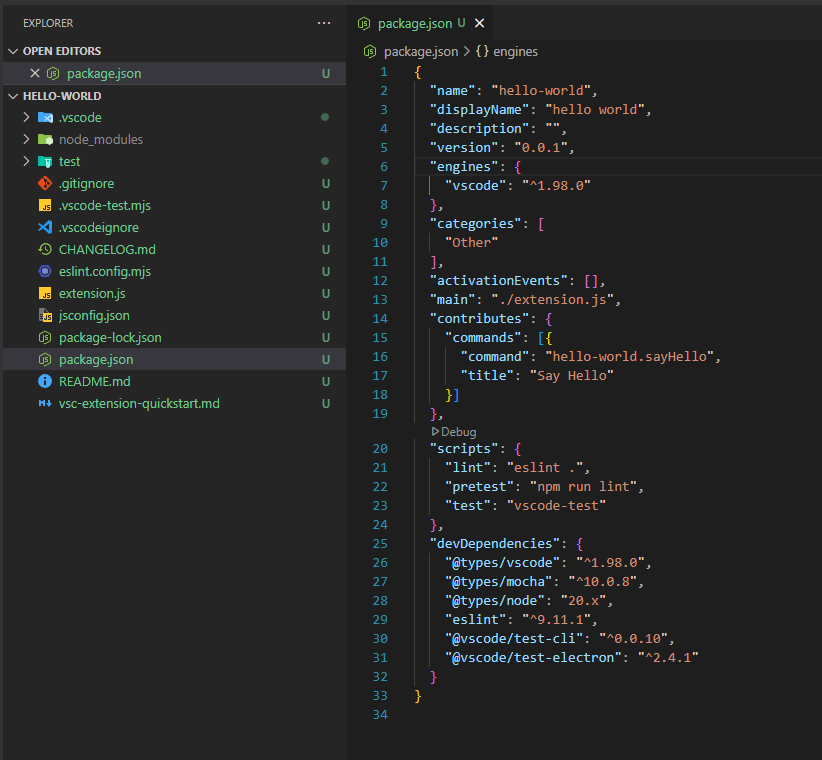This screenshot has width=822, height=760.
Task: Click the "vscode" key under engines
Action: [475, 186]
